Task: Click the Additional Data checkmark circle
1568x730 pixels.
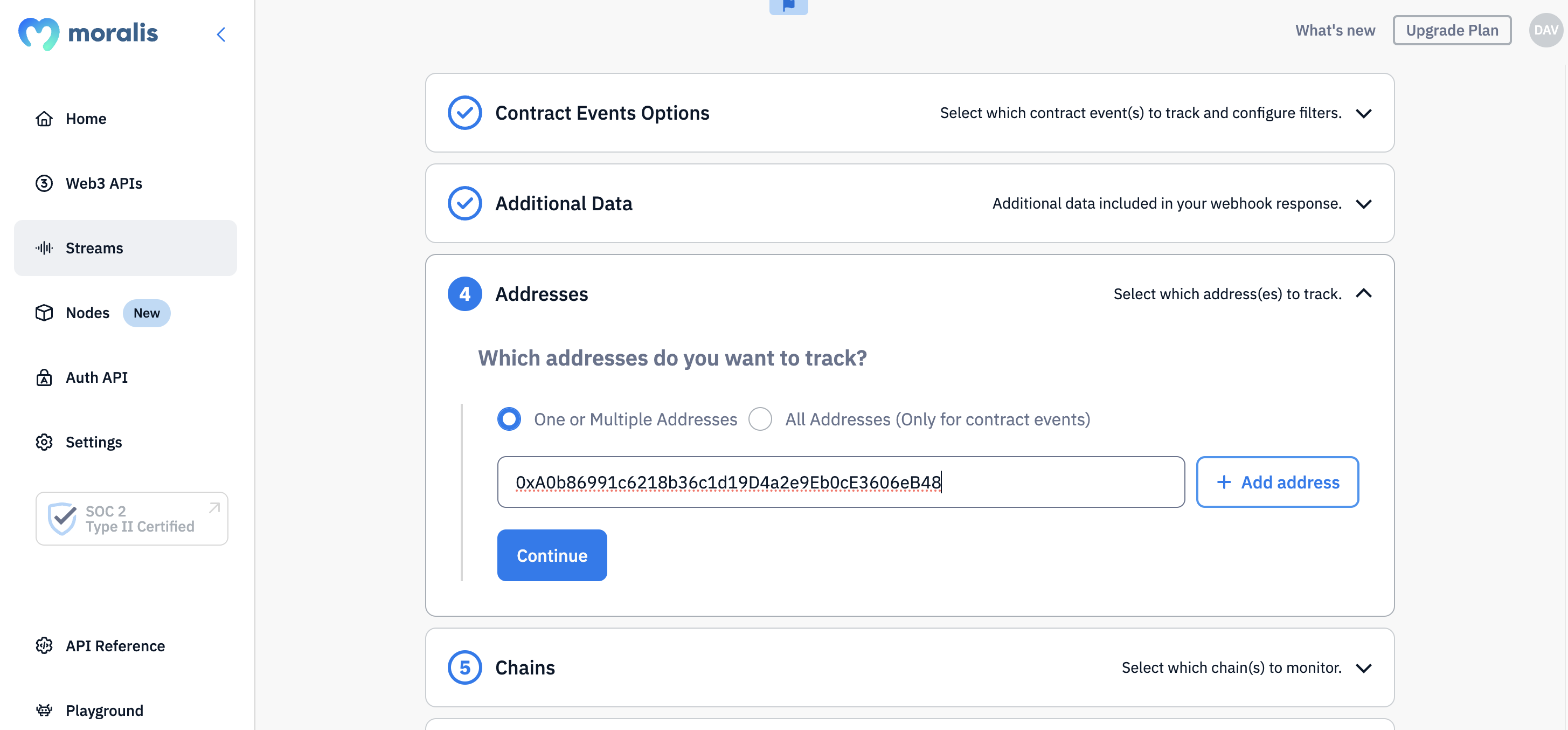Action: [464, 203]
